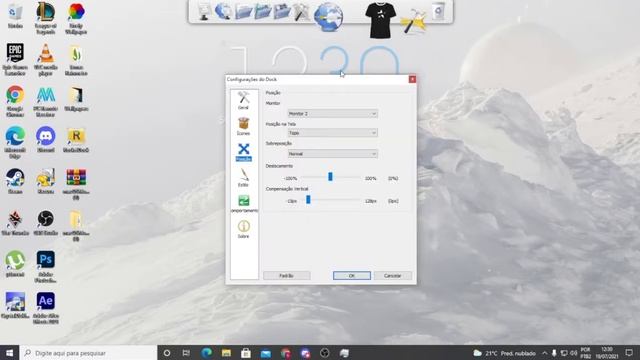Select the Google Chrome desktop icon
The width and height of the screenshot is (640, 360).
coord(15,101)
